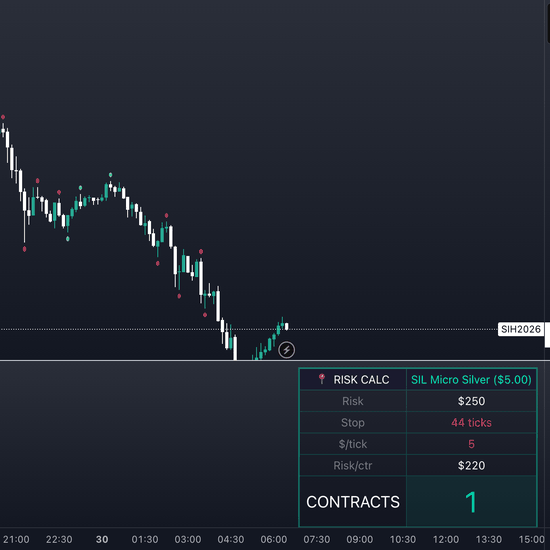Click the Stop row label

pos(353,423)
